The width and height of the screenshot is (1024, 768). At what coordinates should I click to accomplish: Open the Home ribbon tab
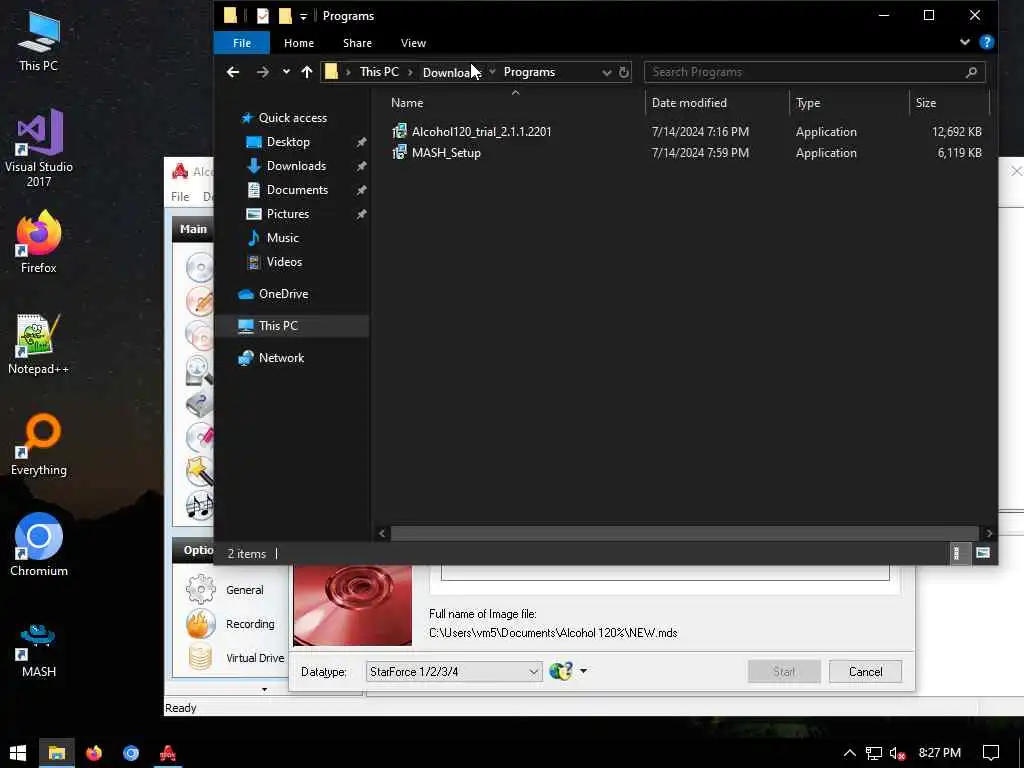pos(299,43)
